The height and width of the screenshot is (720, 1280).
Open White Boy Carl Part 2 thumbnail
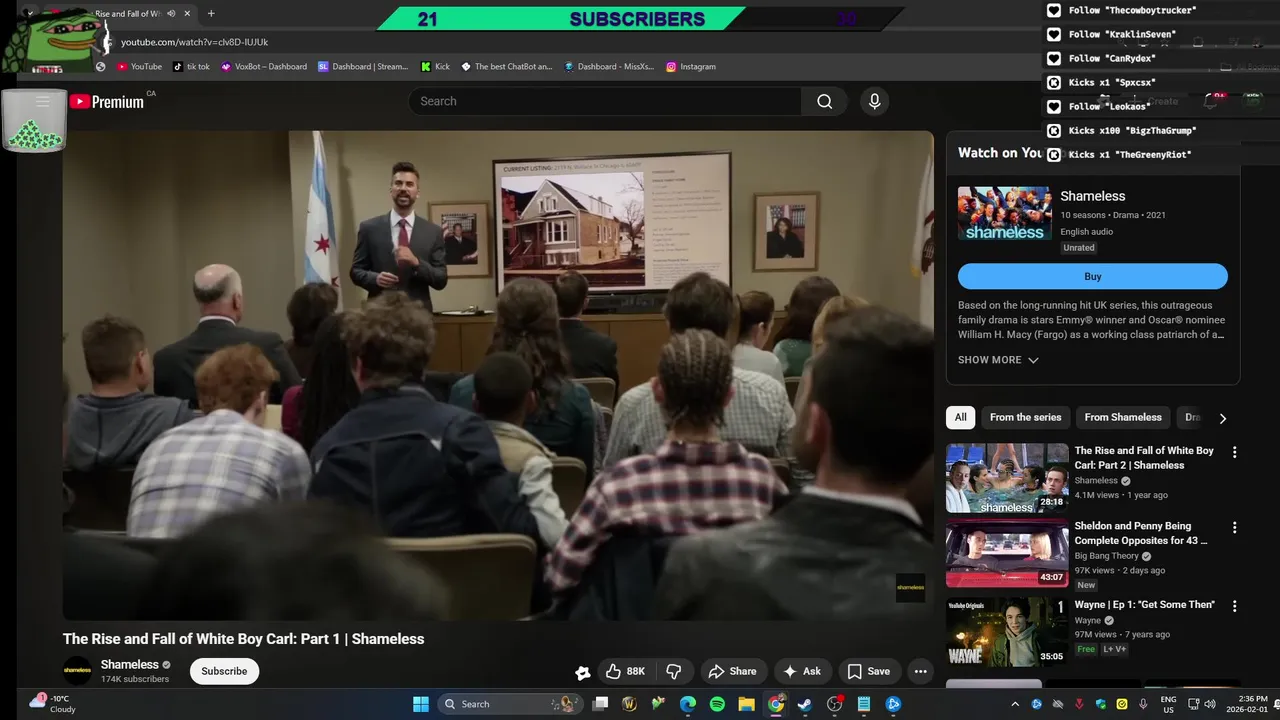tap(1007, 478)
